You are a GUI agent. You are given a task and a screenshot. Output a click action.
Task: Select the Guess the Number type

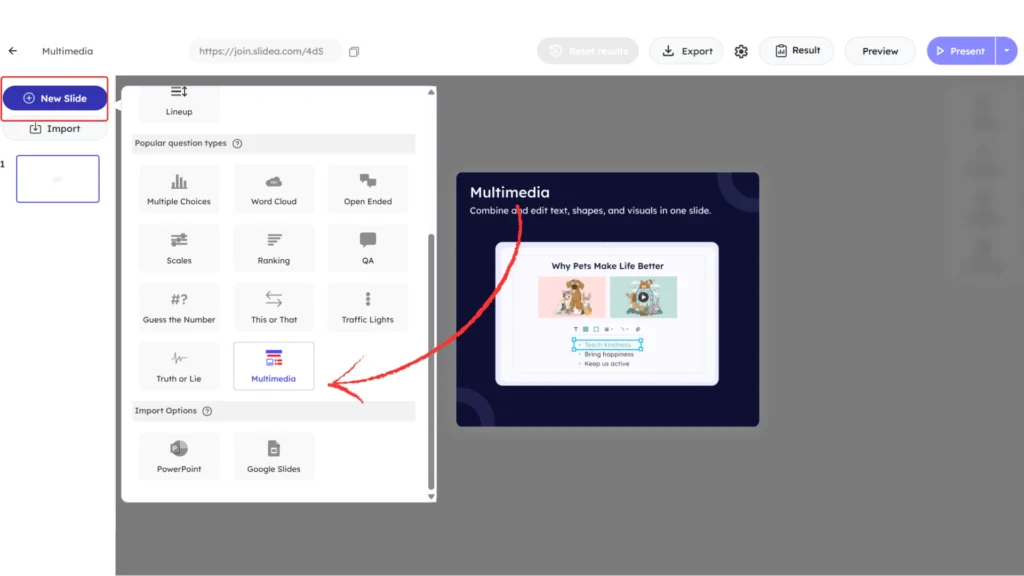(x=178, y=306)
